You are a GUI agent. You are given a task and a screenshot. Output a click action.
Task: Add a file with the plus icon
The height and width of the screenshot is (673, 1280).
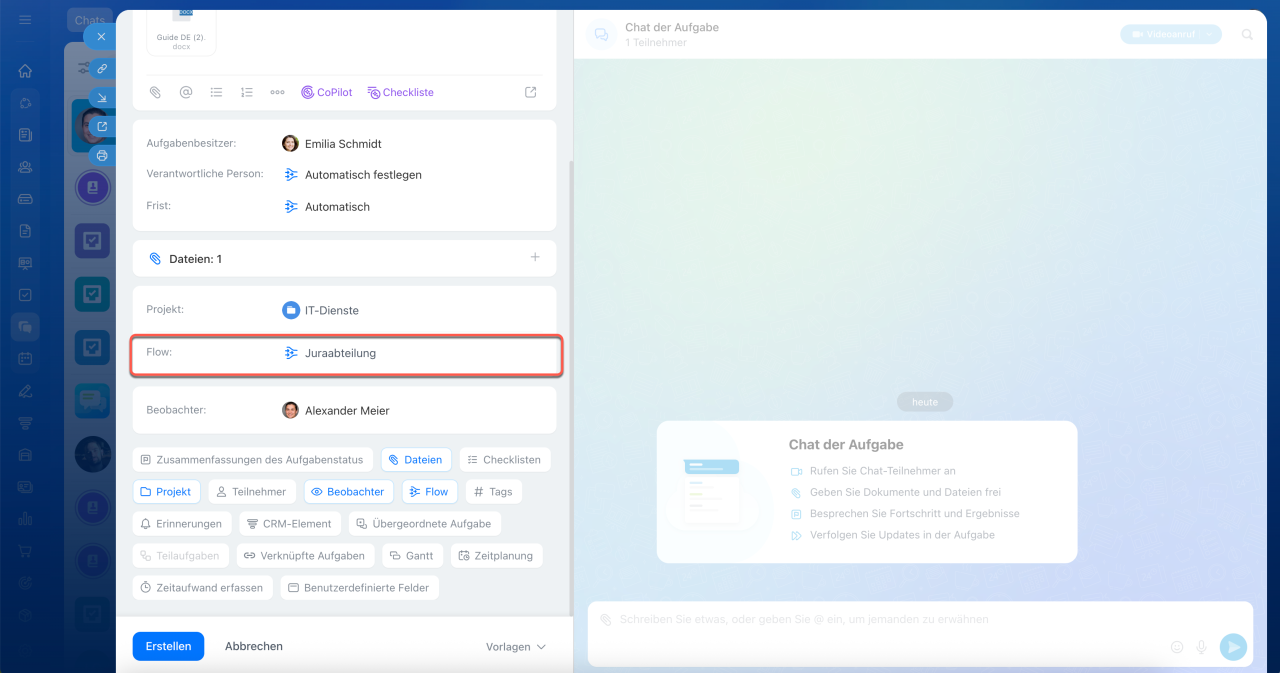click(535, 258)
